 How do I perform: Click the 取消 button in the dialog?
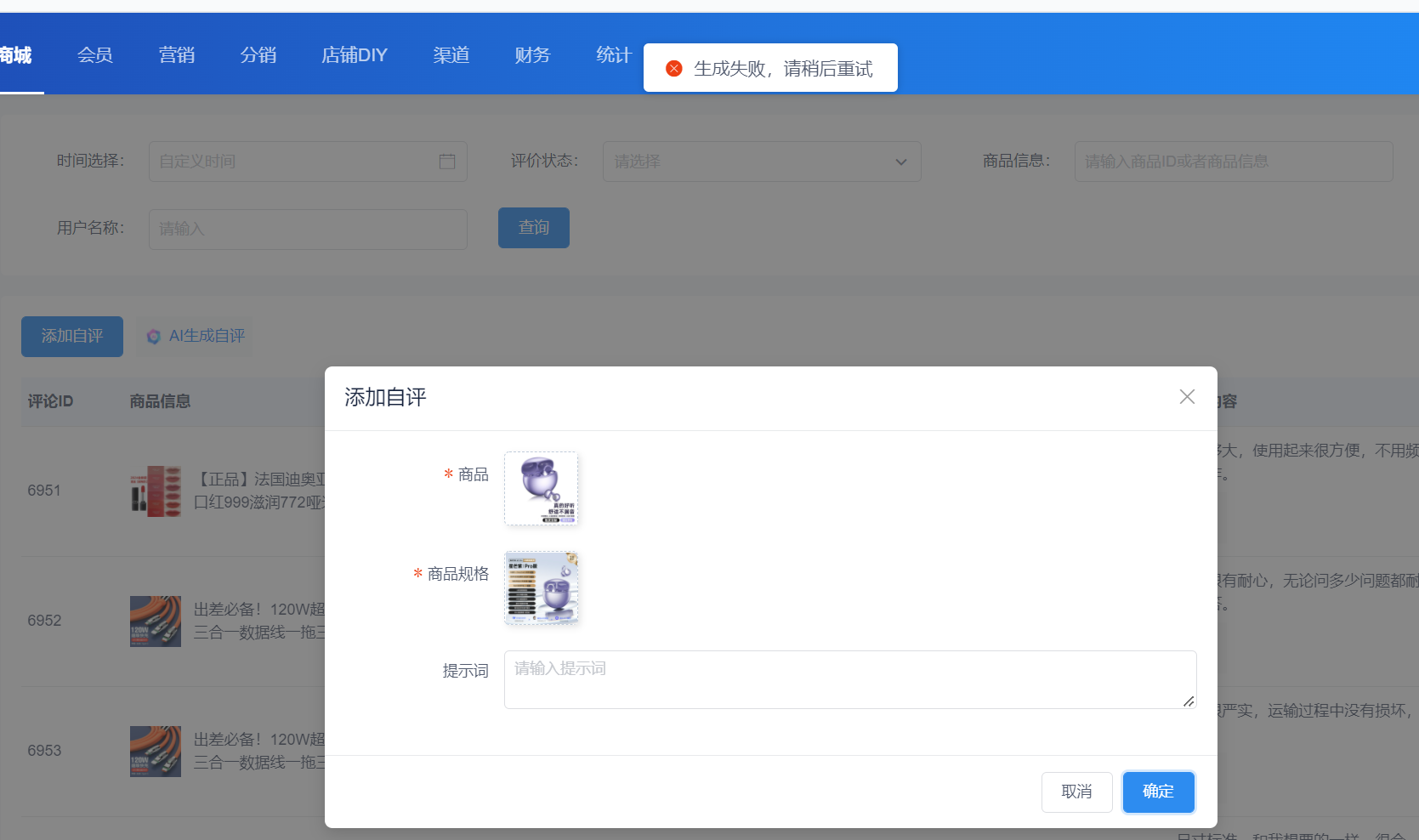(1077, 792)
